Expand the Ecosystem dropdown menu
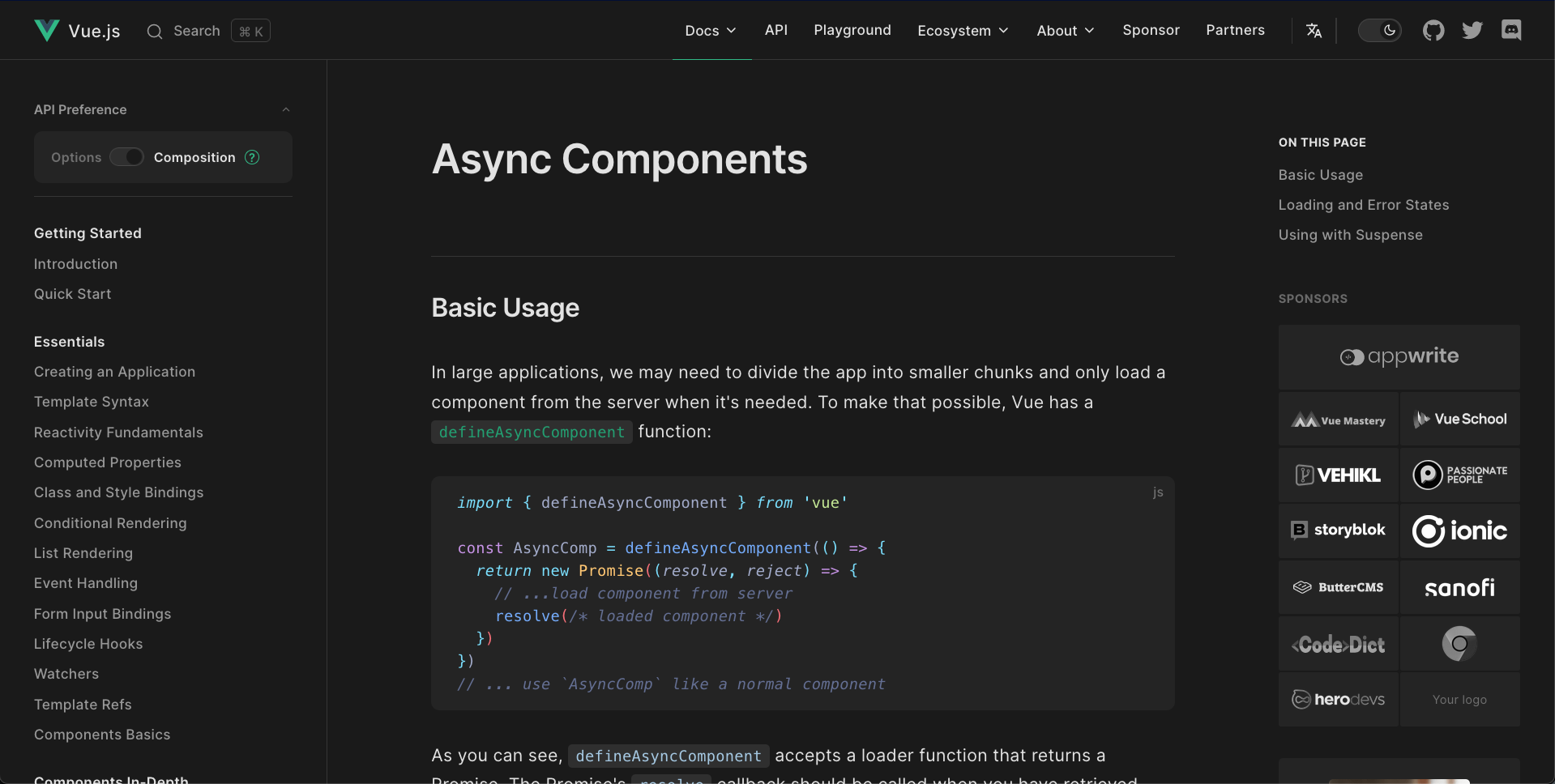The height and width of the screenshot is (784, 1555). click(963, 31)
